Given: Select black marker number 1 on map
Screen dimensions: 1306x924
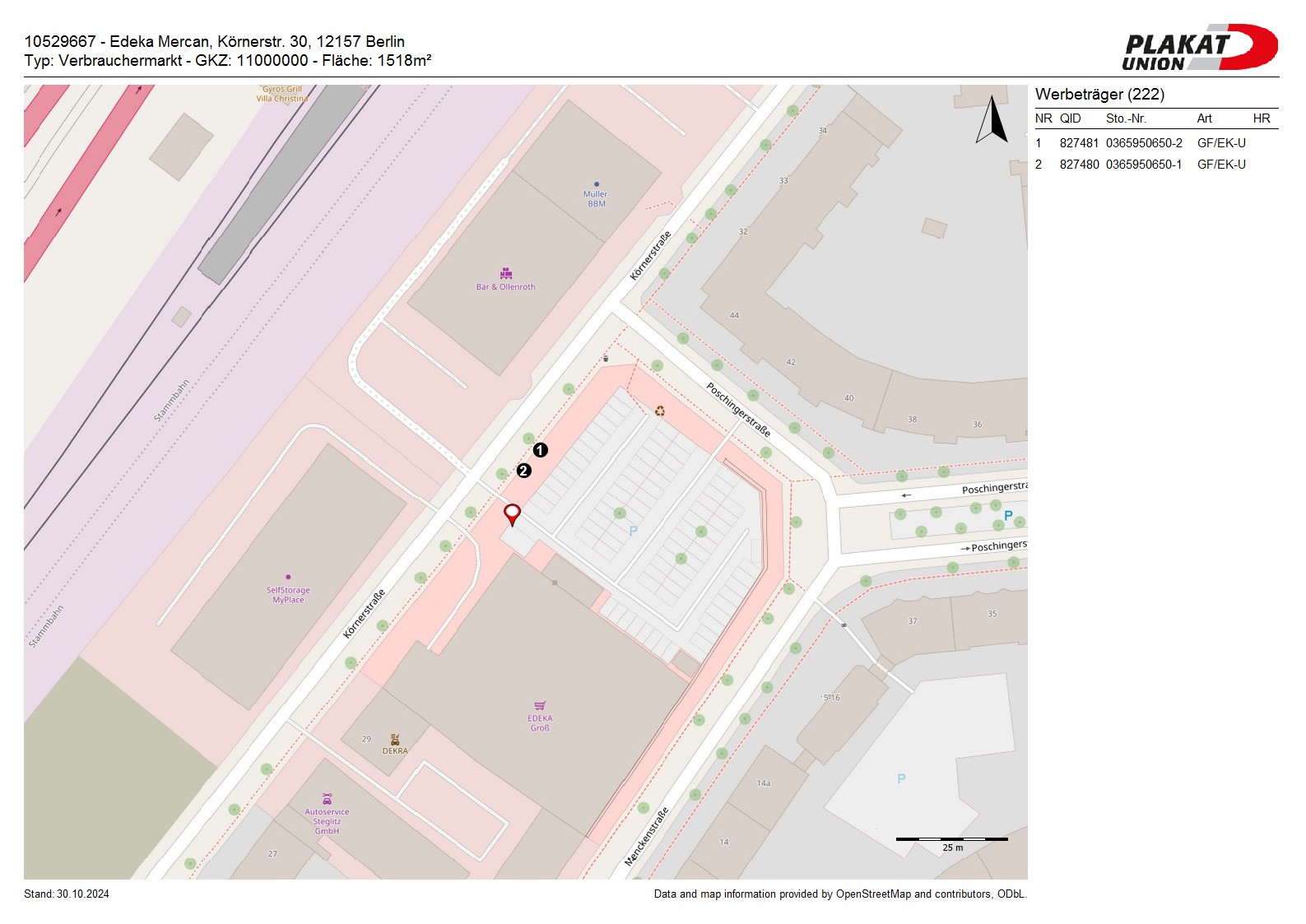Looking at the screenshot, I should 540,450.
